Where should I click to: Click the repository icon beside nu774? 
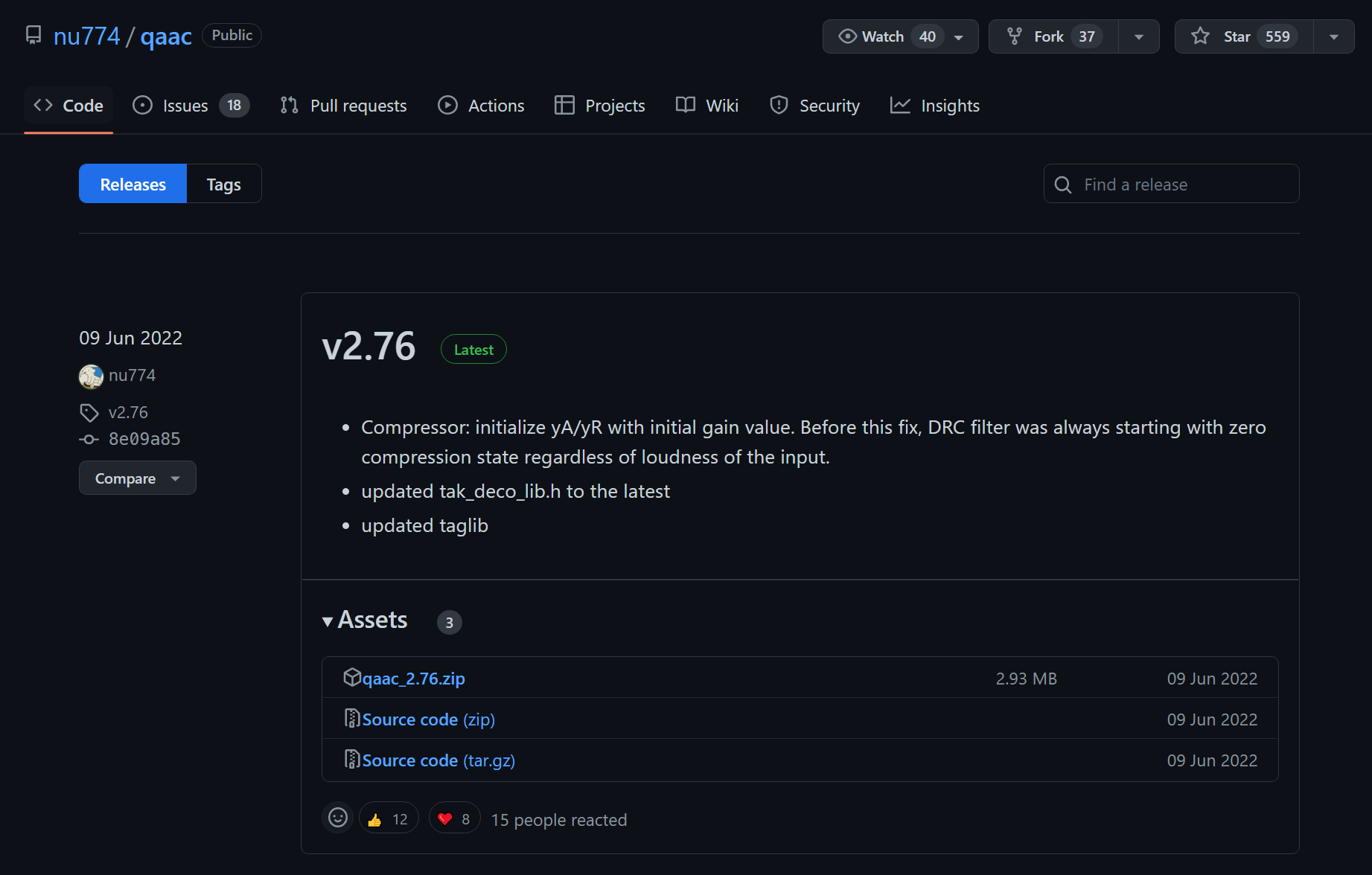tap(33, 35)
